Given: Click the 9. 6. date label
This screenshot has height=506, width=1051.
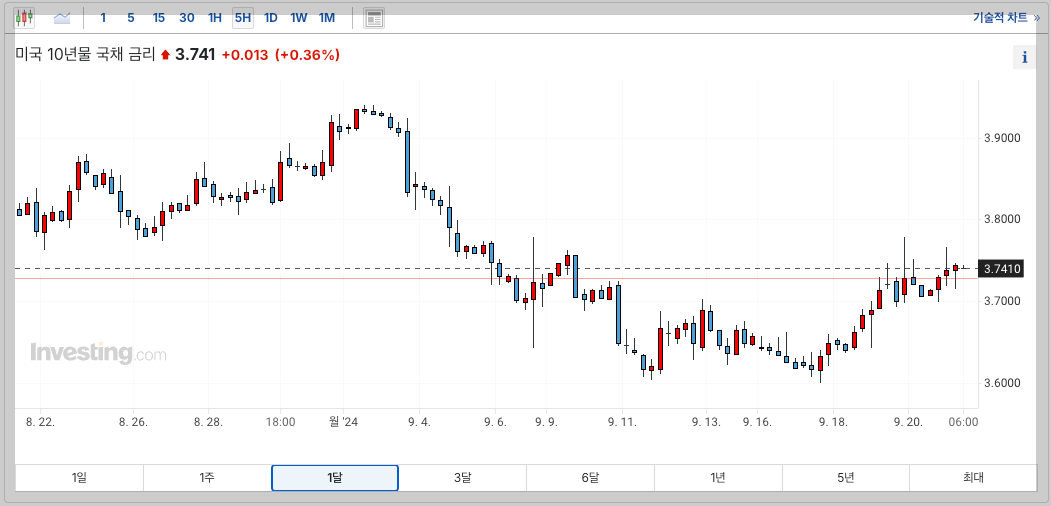Looking at the screenshot, I should pyautogui.click(x=495, y=423).
